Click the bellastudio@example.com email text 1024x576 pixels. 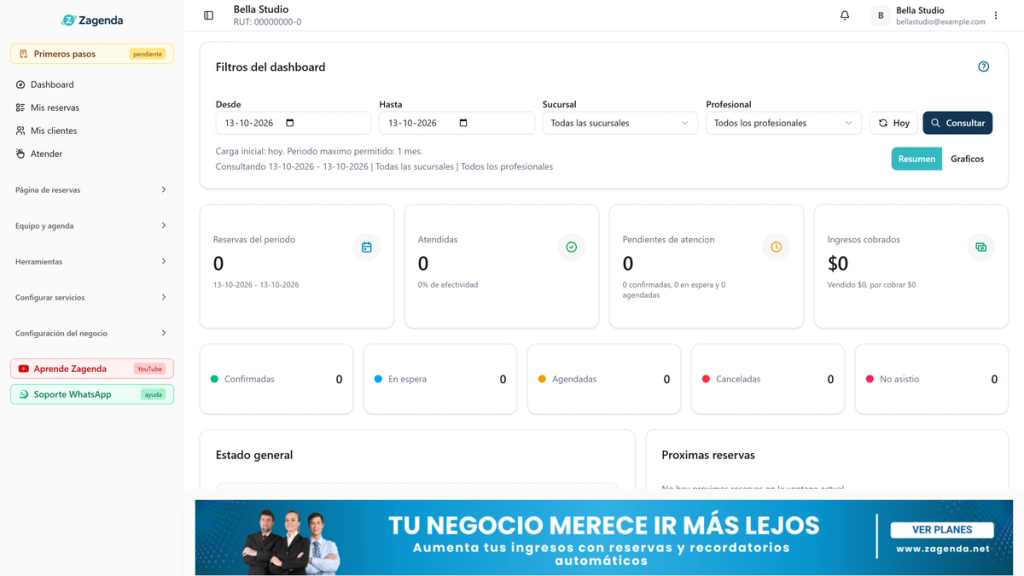pyautogui.click(x=940, y=22)
